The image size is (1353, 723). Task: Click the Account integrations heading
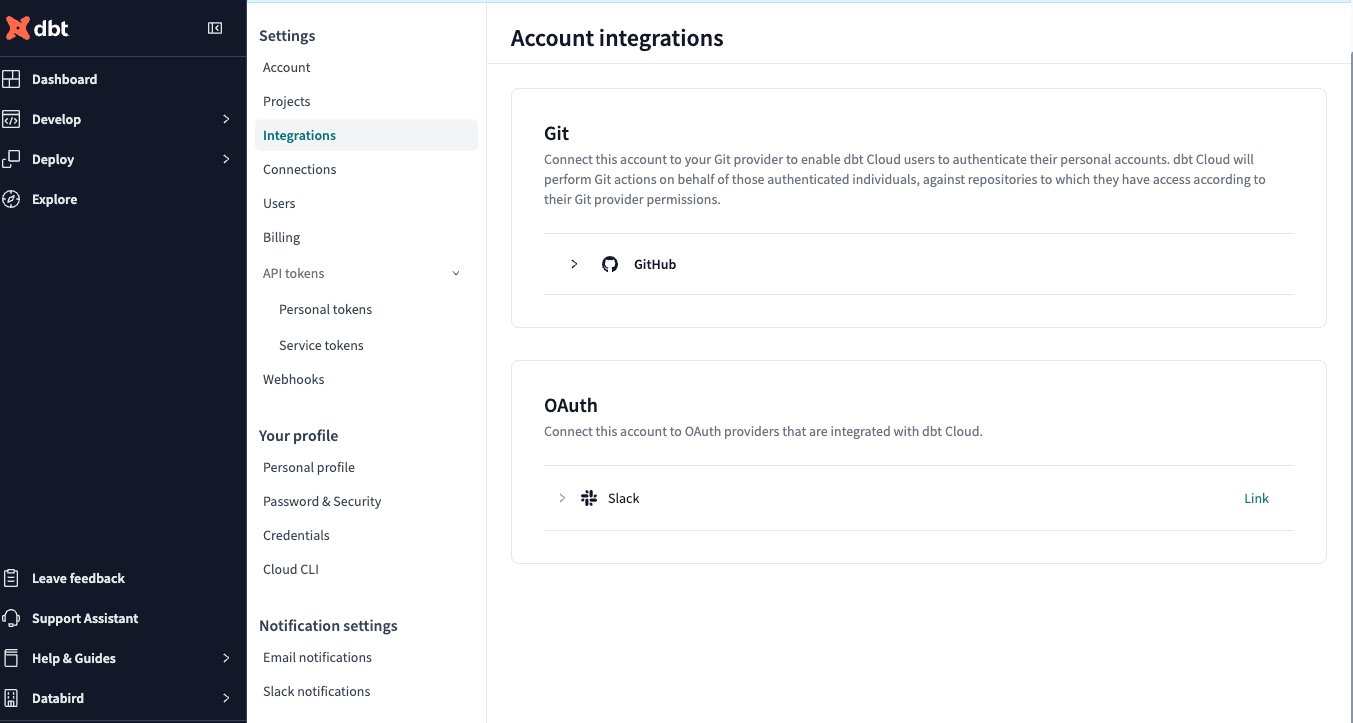click(x=617, y=38)
